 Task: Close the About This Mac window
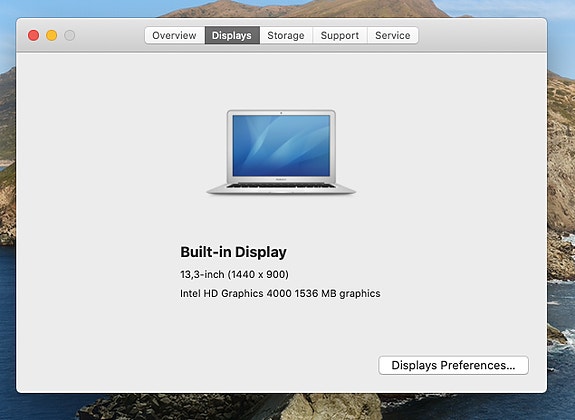pos(33,36)
